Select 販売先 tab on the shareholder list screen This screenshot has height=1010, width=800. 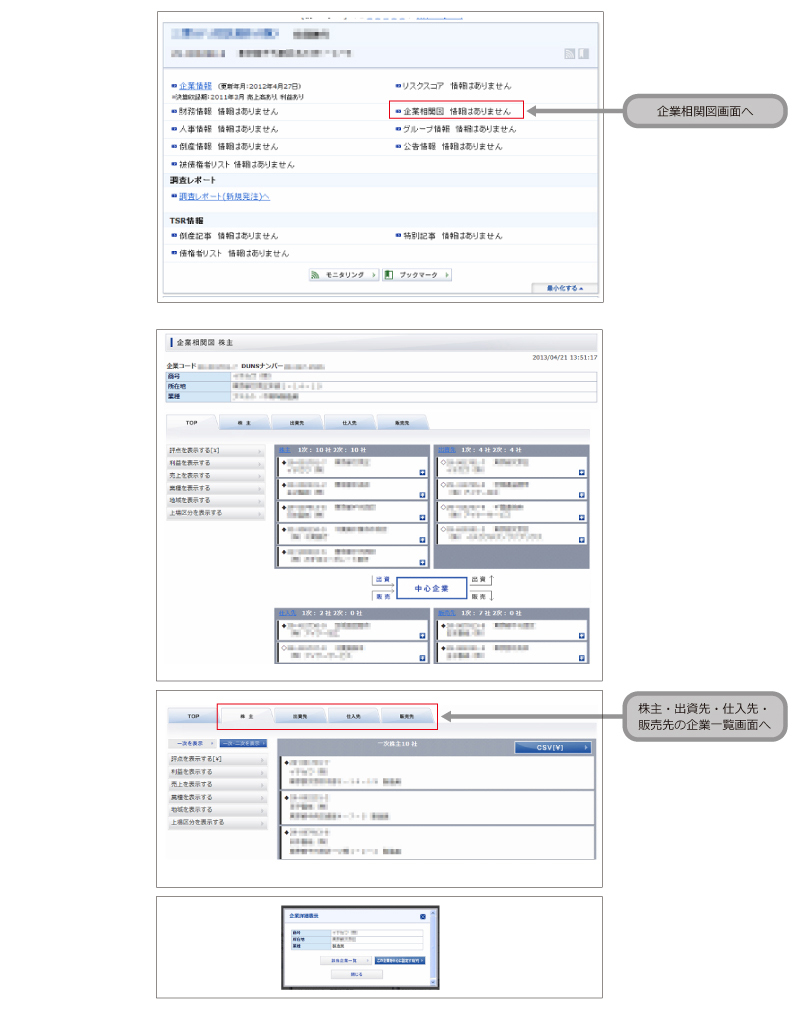pos(407,716)
